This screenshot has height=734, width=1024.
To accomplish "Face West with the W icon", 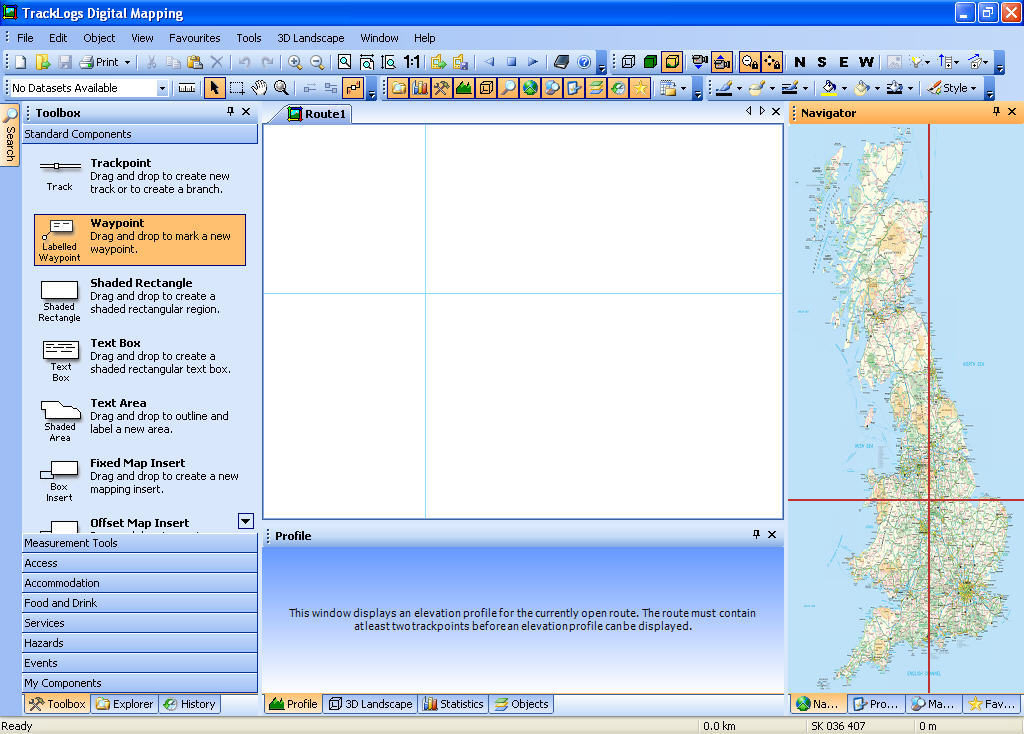I will click(866, 62).
